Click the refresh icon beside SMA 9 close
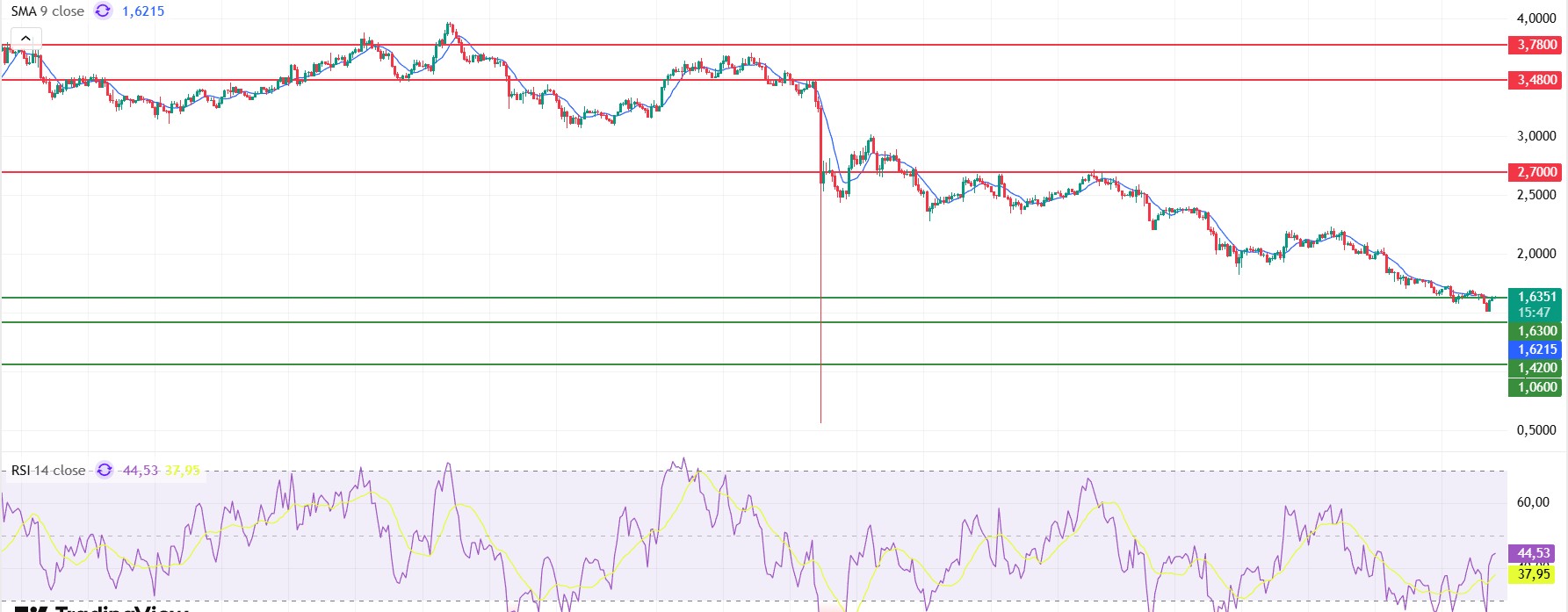 point(103,11)
